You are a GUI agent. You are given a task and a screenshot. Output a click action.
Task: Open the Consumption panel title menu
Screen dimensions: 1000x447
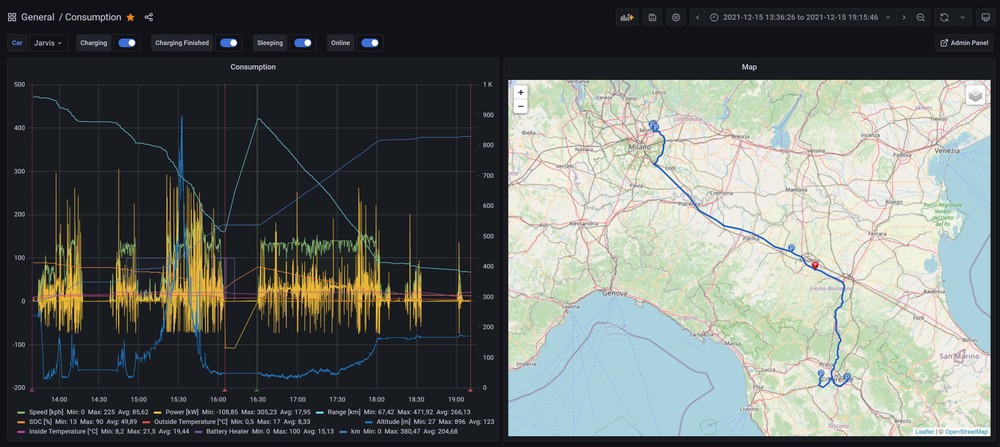click(252, 67)
